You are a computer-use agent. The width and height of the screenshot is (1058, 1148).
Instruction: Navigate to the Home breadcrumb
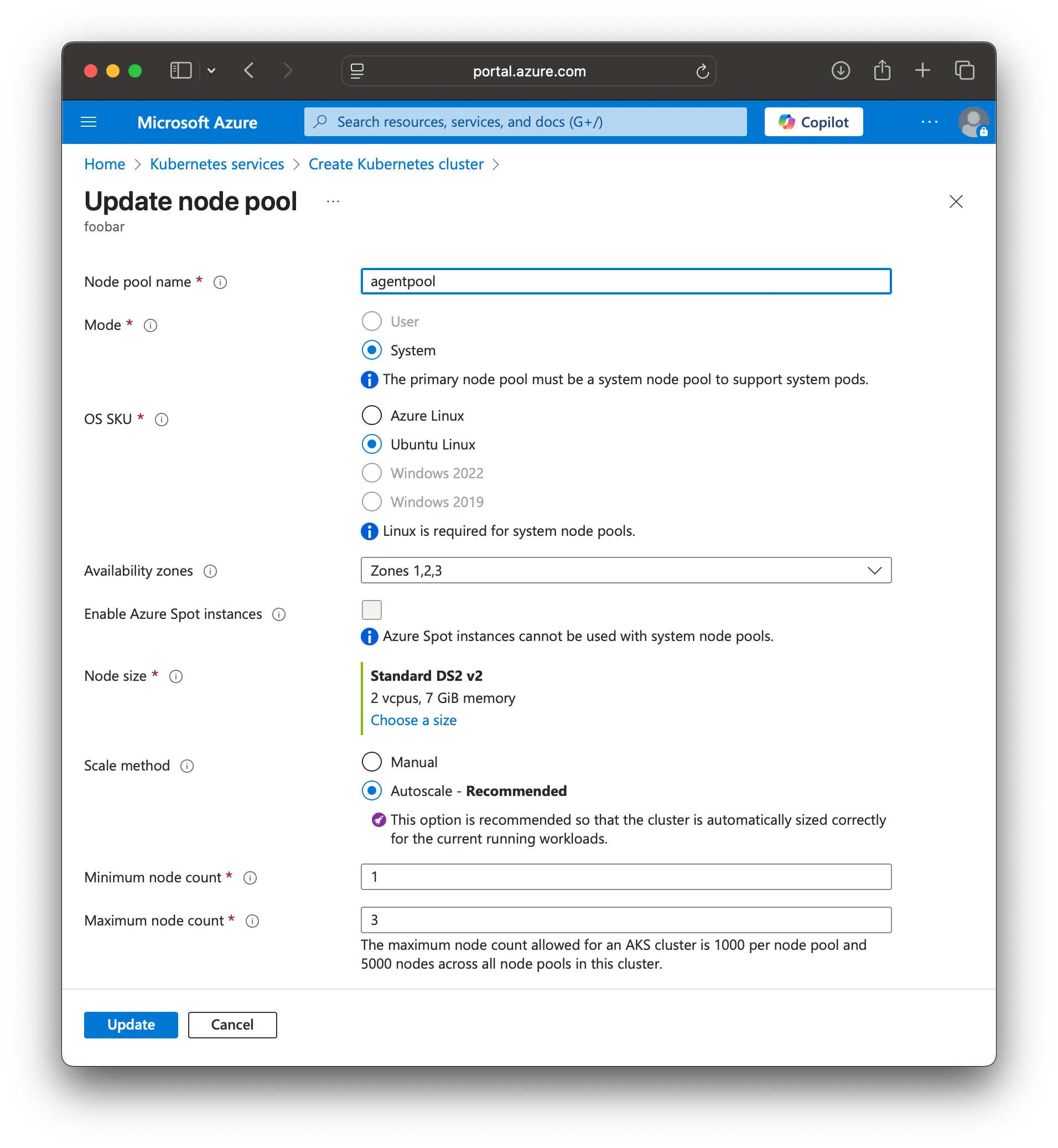(x=104, y=164)
